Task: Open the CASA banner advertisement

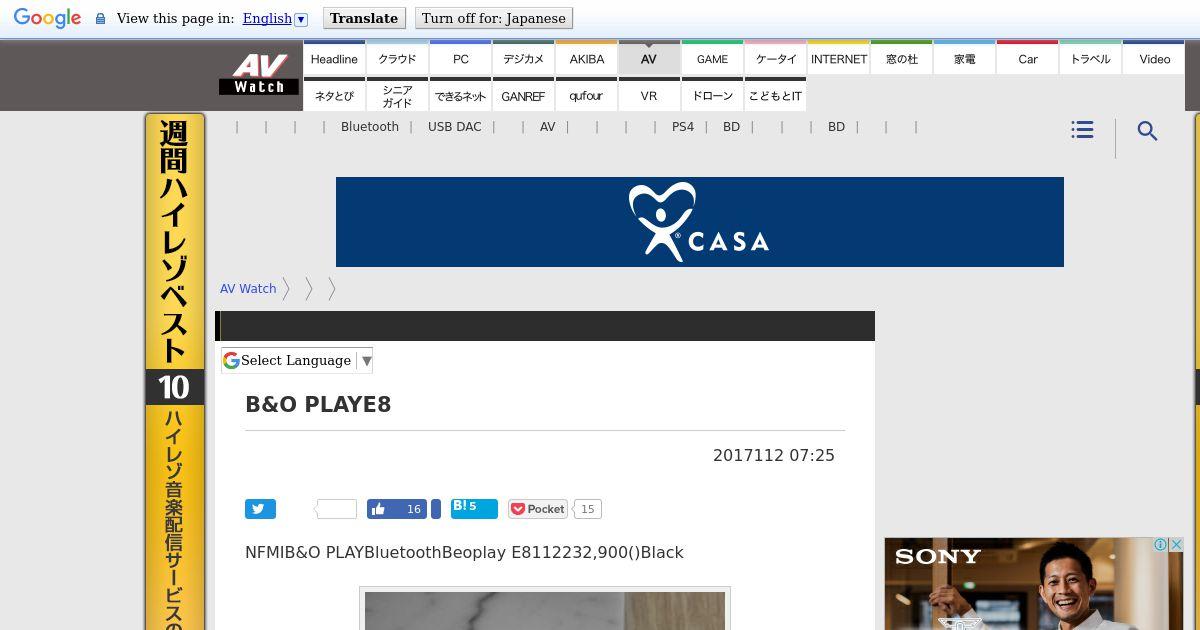Action: click(x=700, y=222)
